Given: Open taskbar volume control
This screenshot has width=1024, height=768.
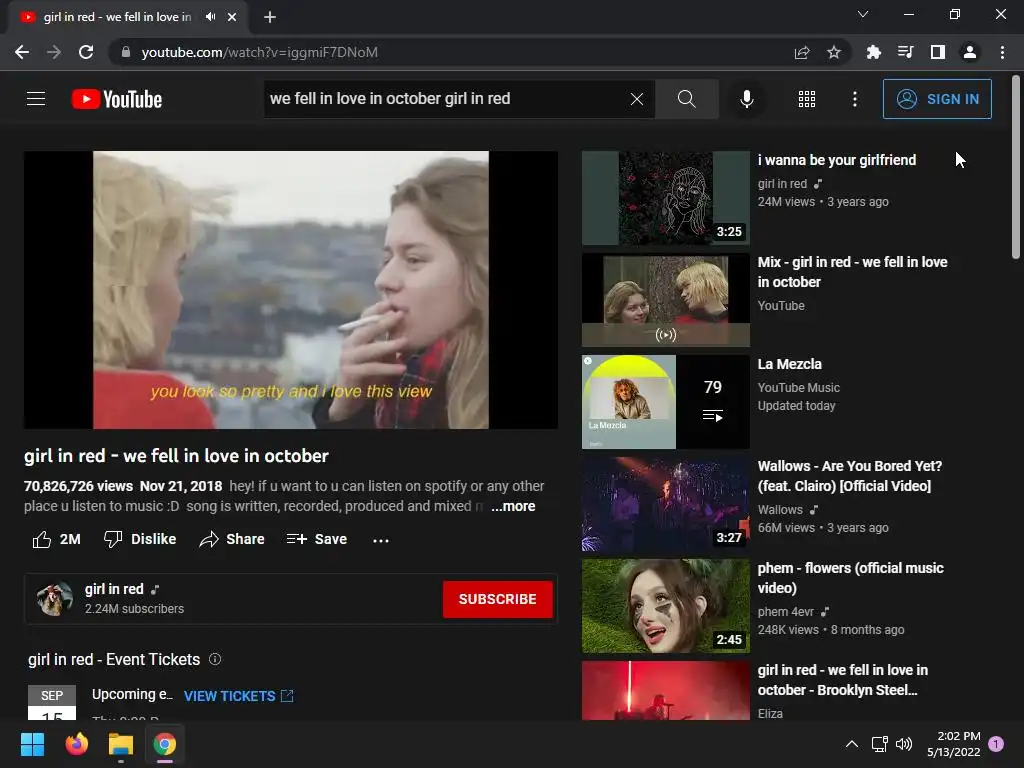Looking at the screenshot, I should point(904,744).
